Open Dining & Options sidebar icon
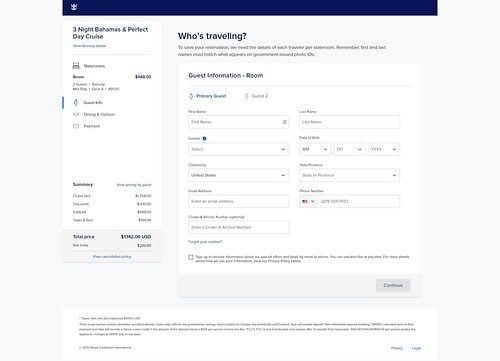 tap(76, 114)
